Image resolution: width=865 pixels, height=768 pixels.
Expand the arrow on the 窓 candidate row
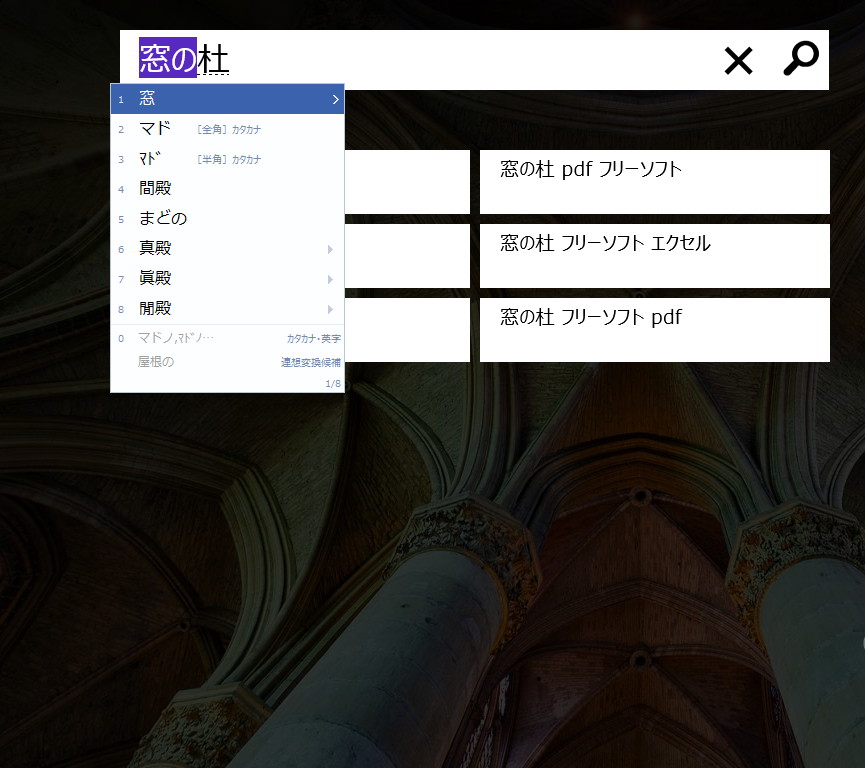[337, 99]
